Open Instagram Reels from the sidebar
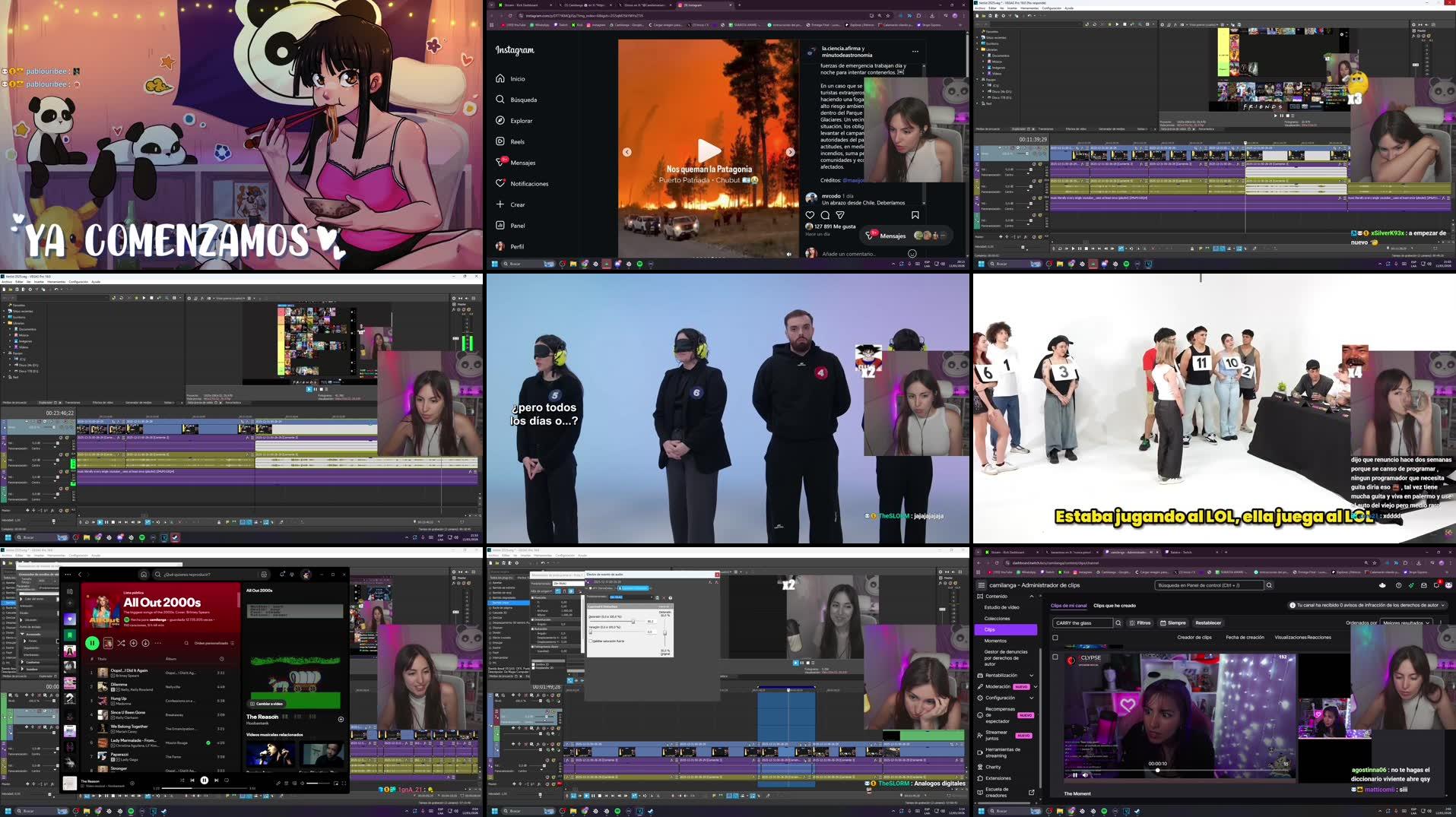Image resolution: width=1456 pixels, height=817 pixels. point(518,141)
